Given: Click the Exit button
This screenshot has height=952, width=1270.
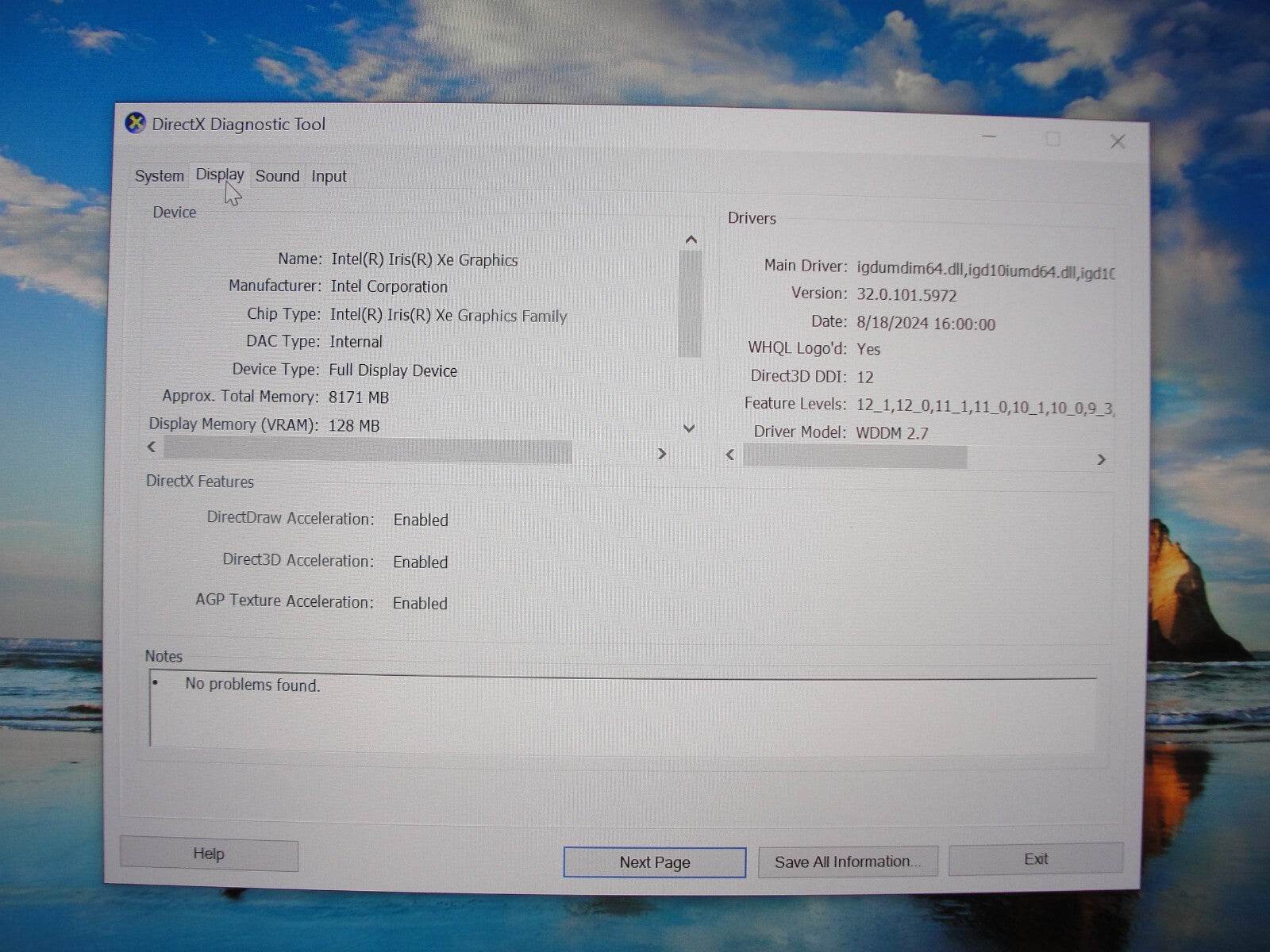Looking at the screenshot, I should pos(1036,858).
